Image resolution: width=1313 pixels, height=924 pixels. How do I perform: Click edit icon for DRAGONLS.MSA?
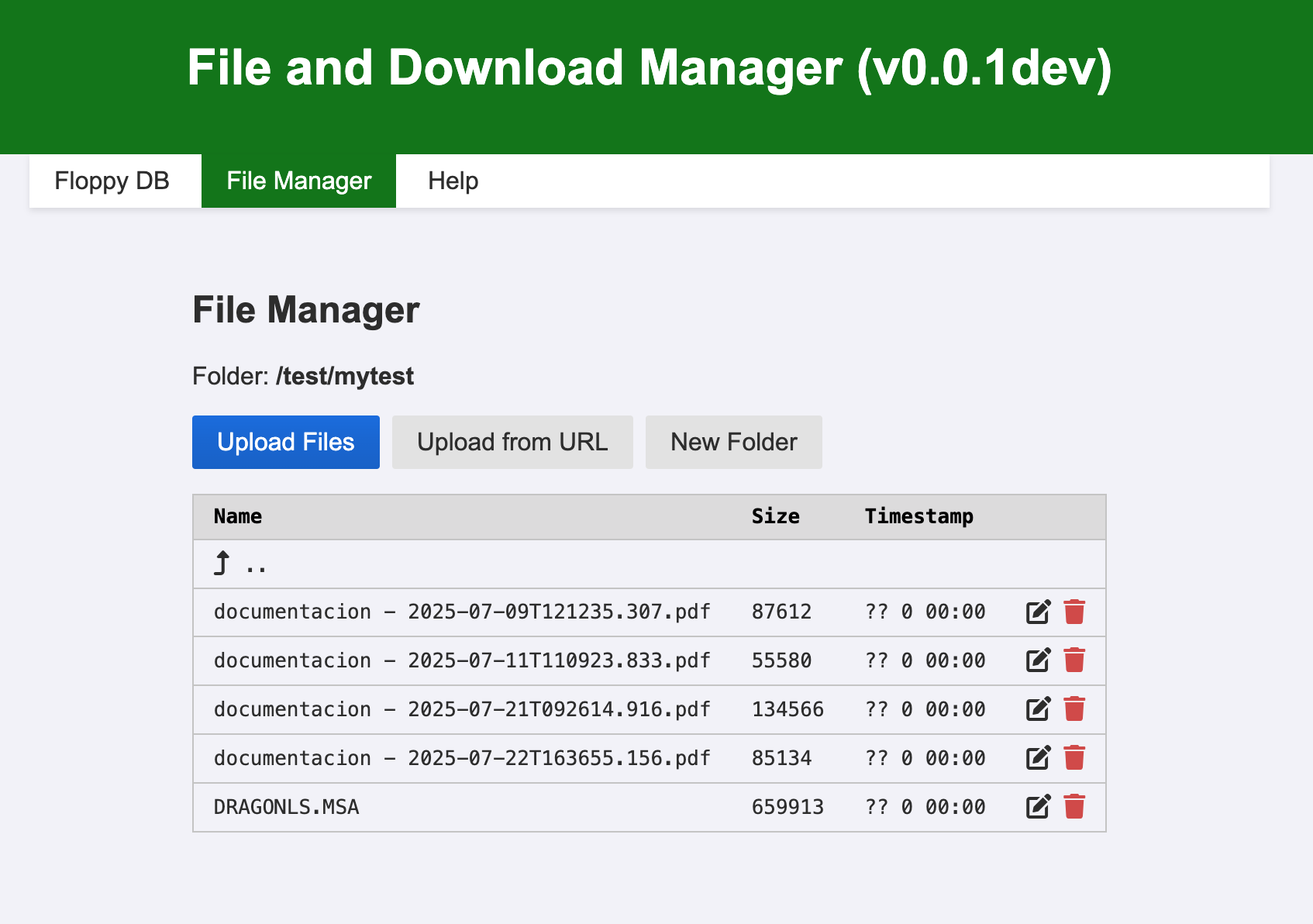pyautogui.click(x=1038, y=807)
